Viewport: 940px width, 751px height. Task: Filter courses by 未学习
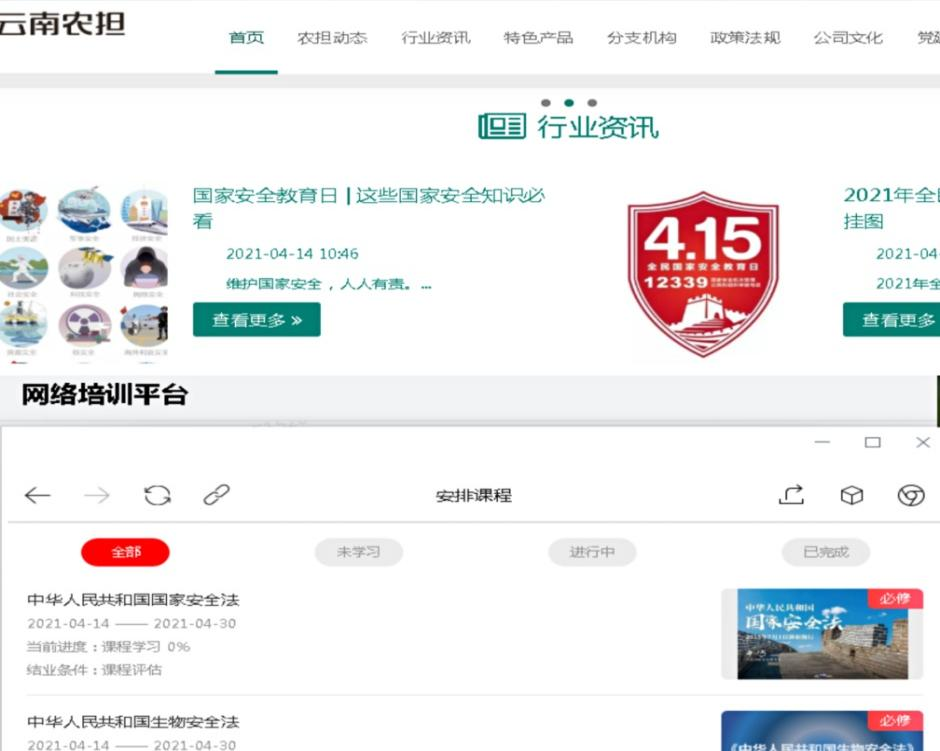[x=358, y=552]
